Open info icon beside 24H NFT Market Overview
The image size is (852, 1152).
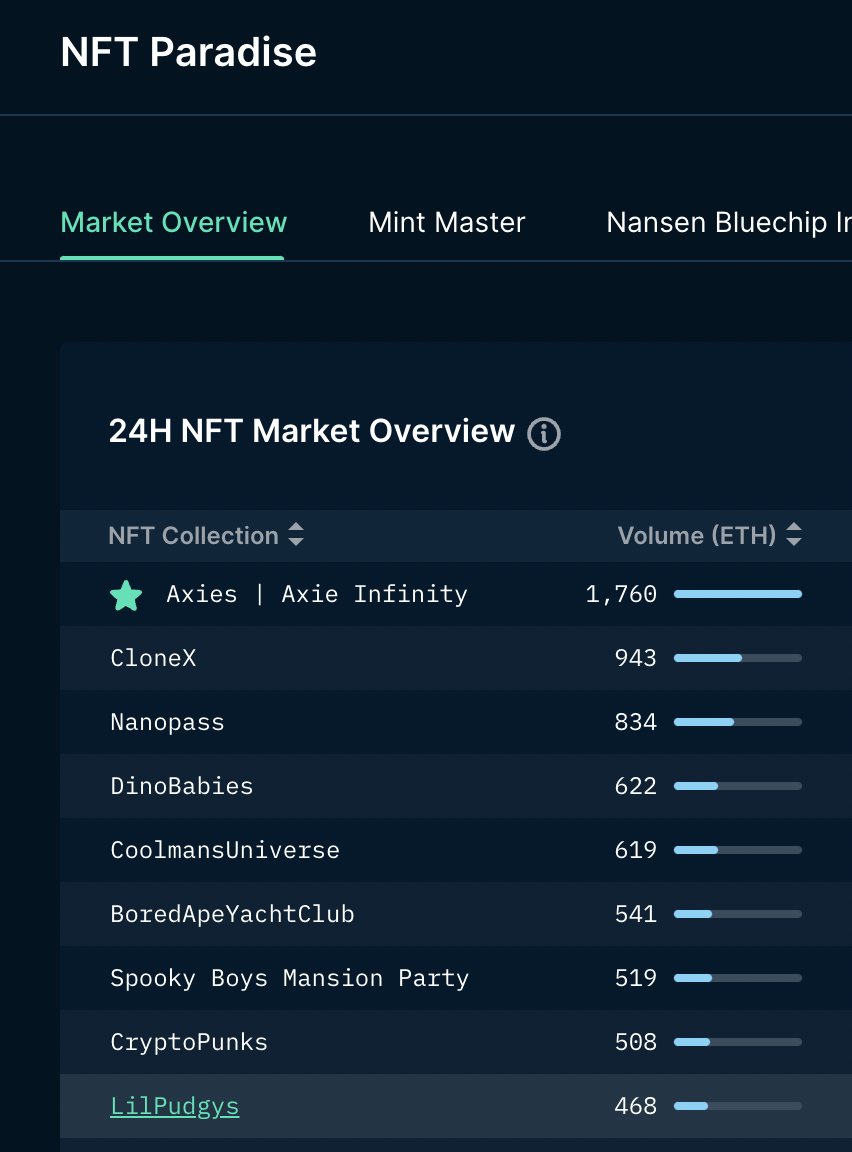pyautogui.click(x=544, y=433)
